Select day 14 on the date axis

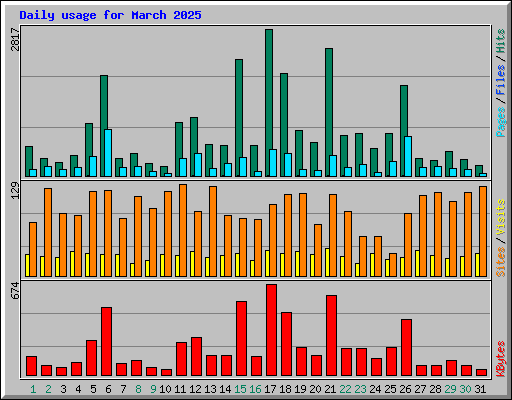point(225,389)
